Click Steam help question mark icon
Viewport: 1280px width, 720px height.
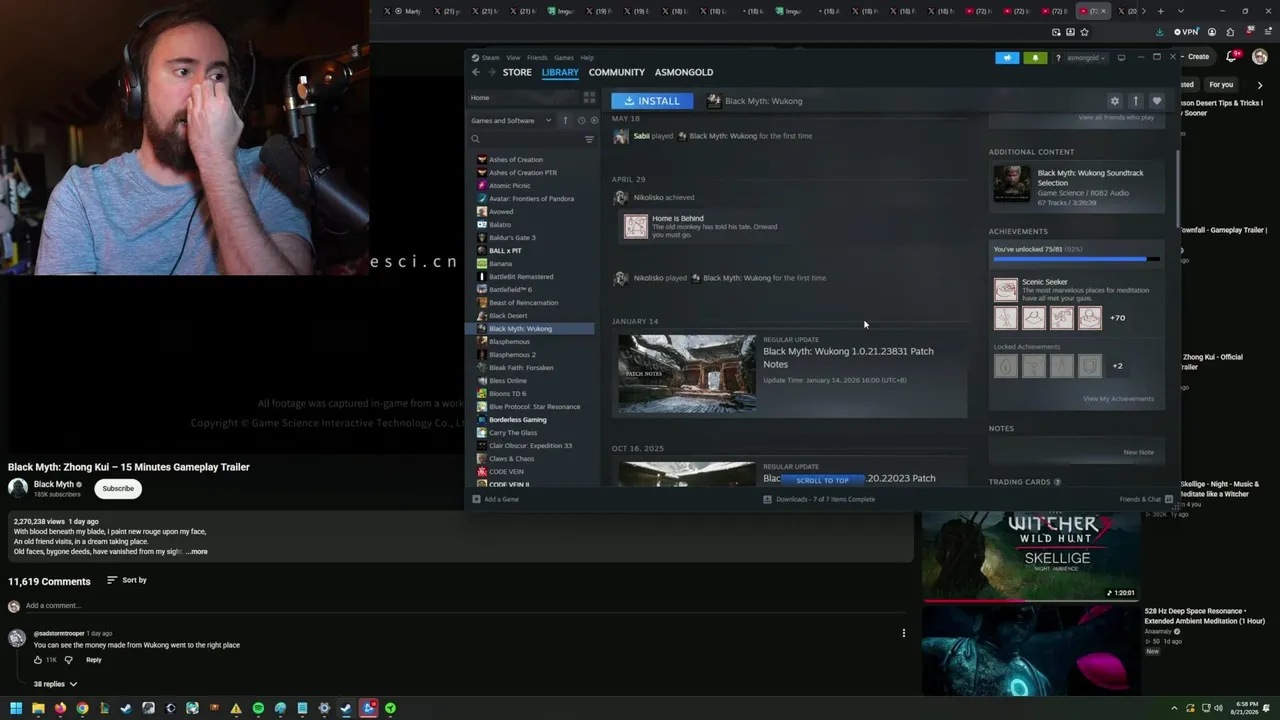tap(1058, 58)
